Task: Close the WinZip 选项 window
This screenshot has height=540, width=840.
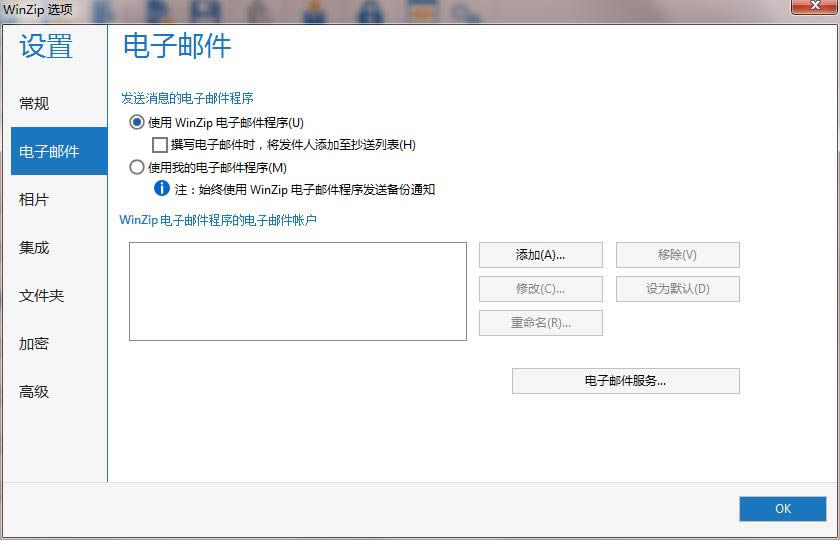Action: [x=815, y=6]
